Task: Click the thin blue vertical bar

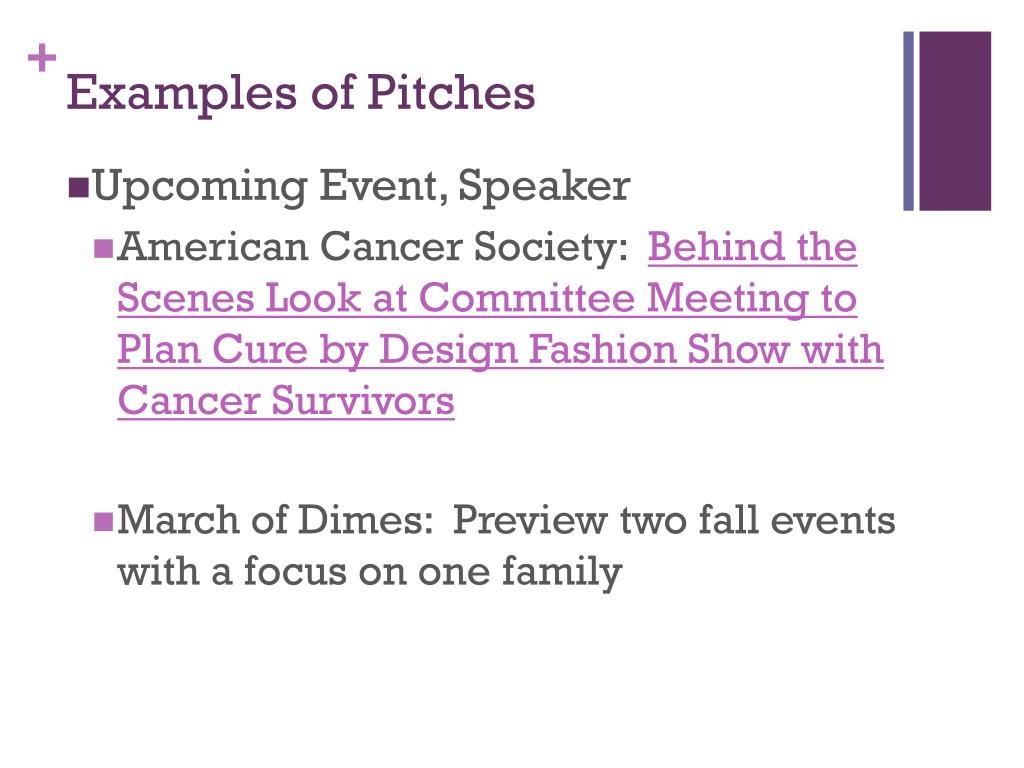Action: pos(908,121)
